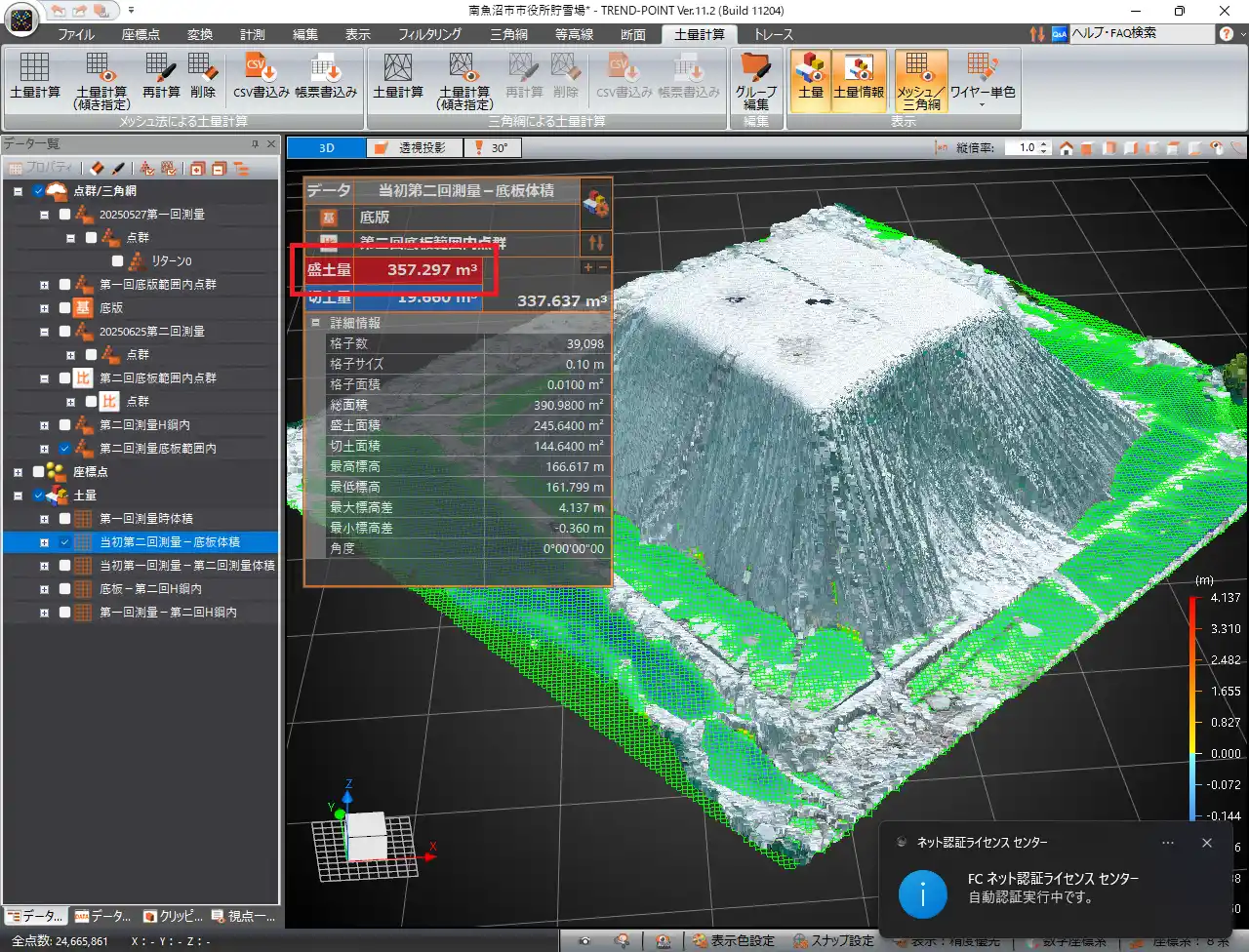Image resolution: width=1249 pixels, height=952 pixels.
Task: Click the 帳票書込み report icon
Action: 326,76
